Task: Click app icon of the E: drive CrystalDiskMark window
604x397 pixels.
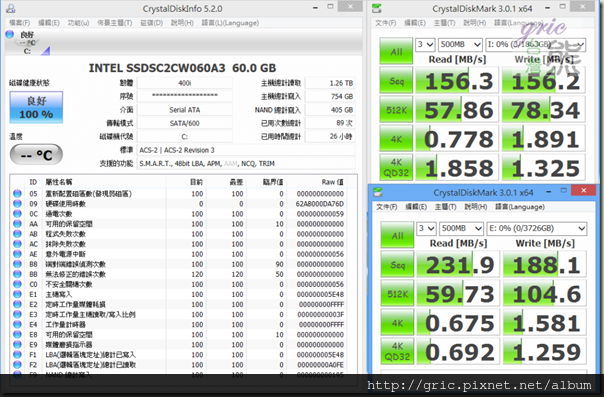Action: coord(378,192)
